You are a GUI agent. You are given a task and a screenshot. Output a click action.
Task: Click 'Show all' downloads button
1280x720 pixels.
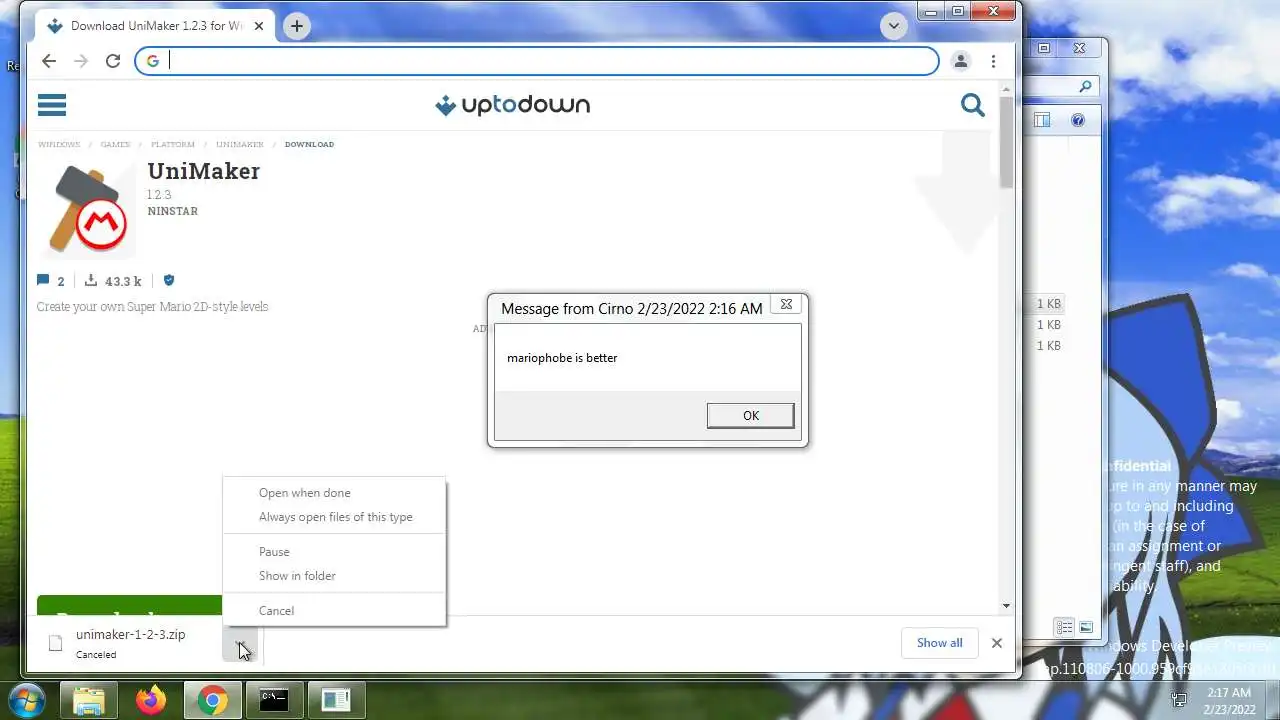click(940, 643)
